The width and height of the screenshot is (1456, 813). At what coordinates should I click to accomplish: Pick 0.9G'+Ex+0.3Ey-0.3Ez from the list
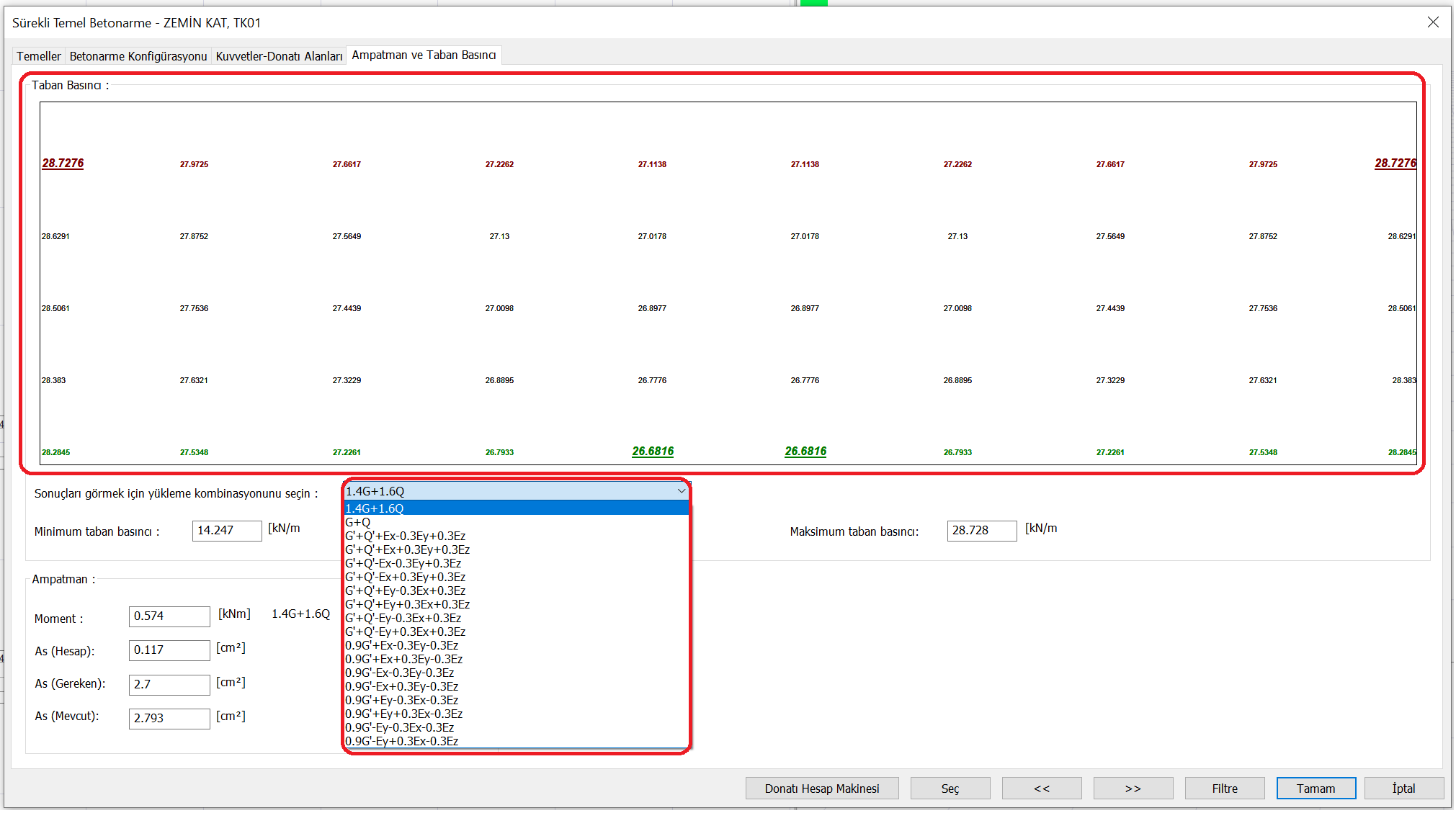coord(516,659)
